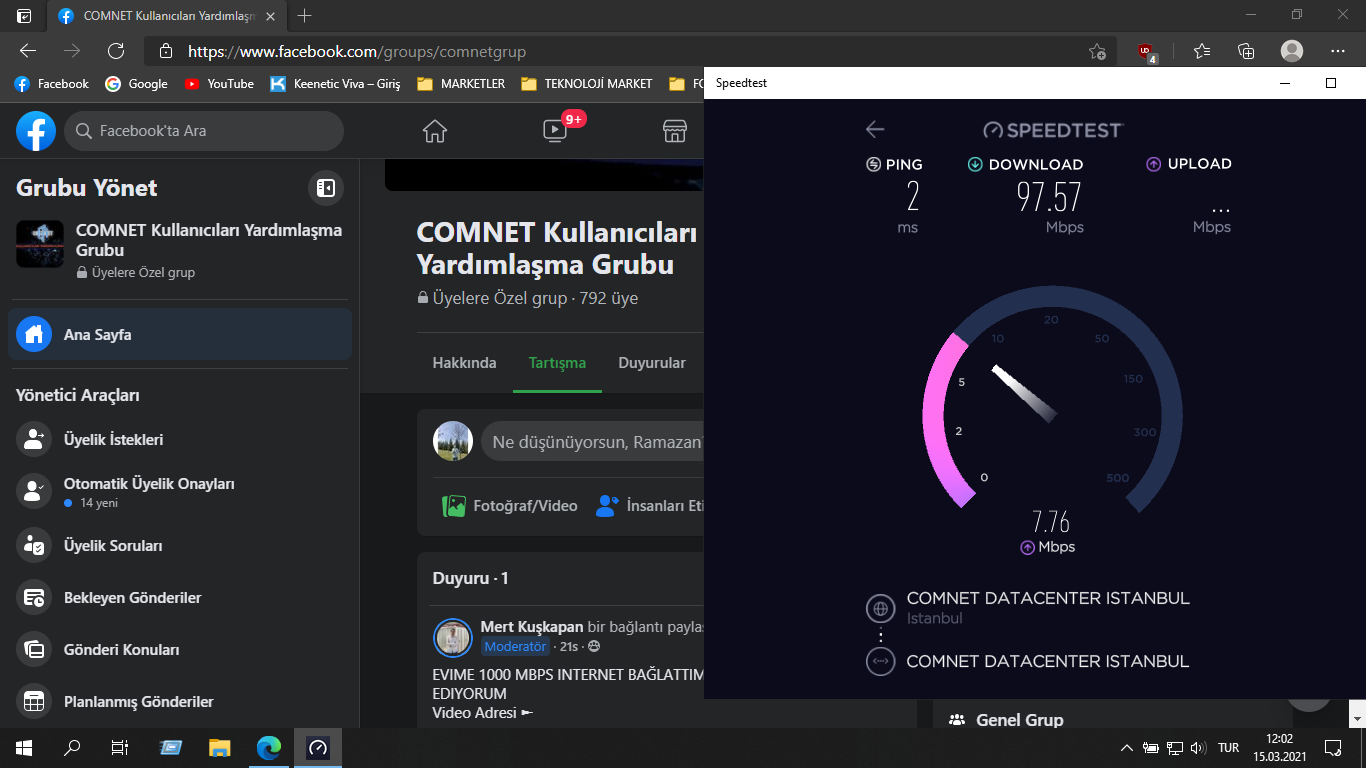Click the browser address bar URL
The height and width of the screenshot is (768, 1366).
point(357,51)
